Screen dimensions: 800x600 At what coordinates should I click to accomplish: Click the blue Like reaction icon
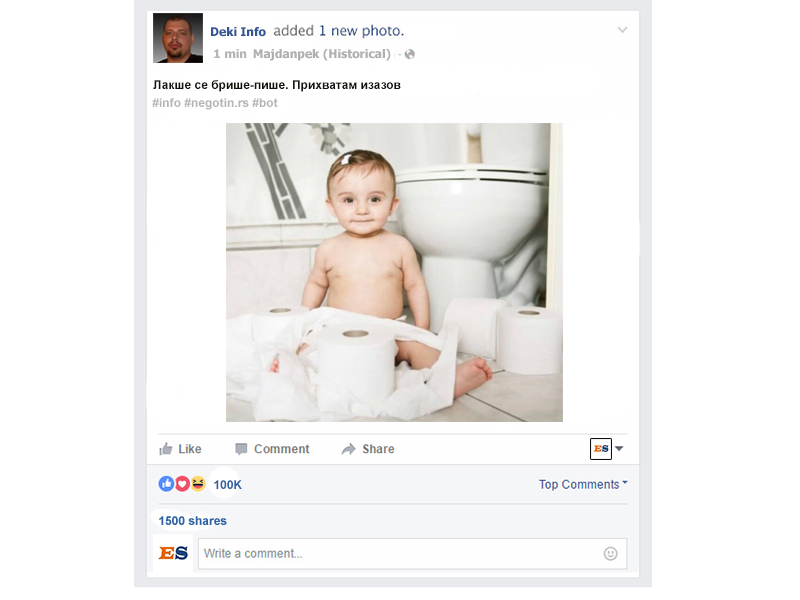(166, 484)
